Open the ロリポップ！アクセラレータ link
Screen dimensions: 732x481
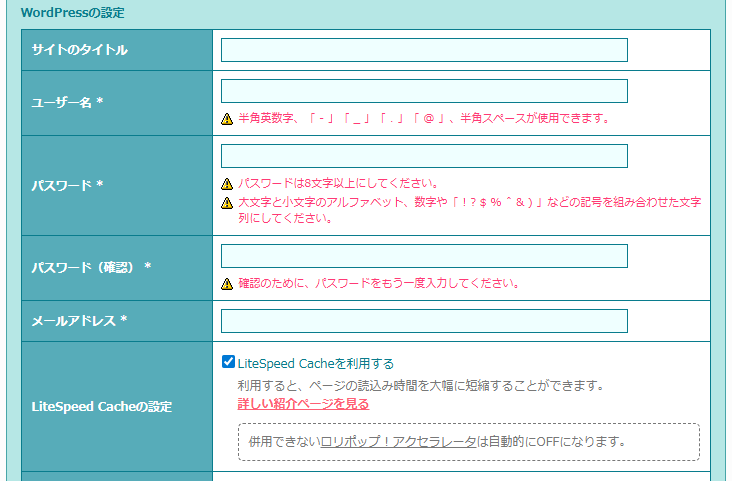pos(398,441)
